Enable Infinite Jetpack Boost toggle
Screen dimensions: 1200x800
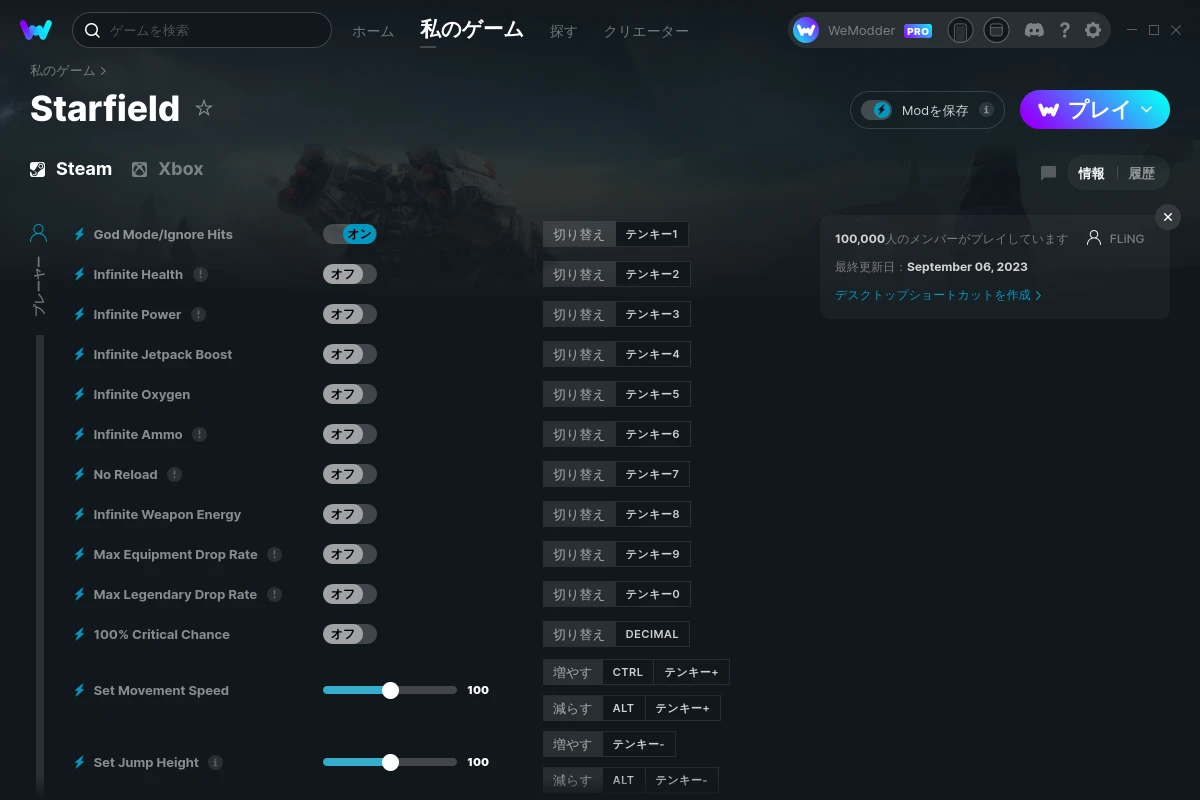coord(350,354)
